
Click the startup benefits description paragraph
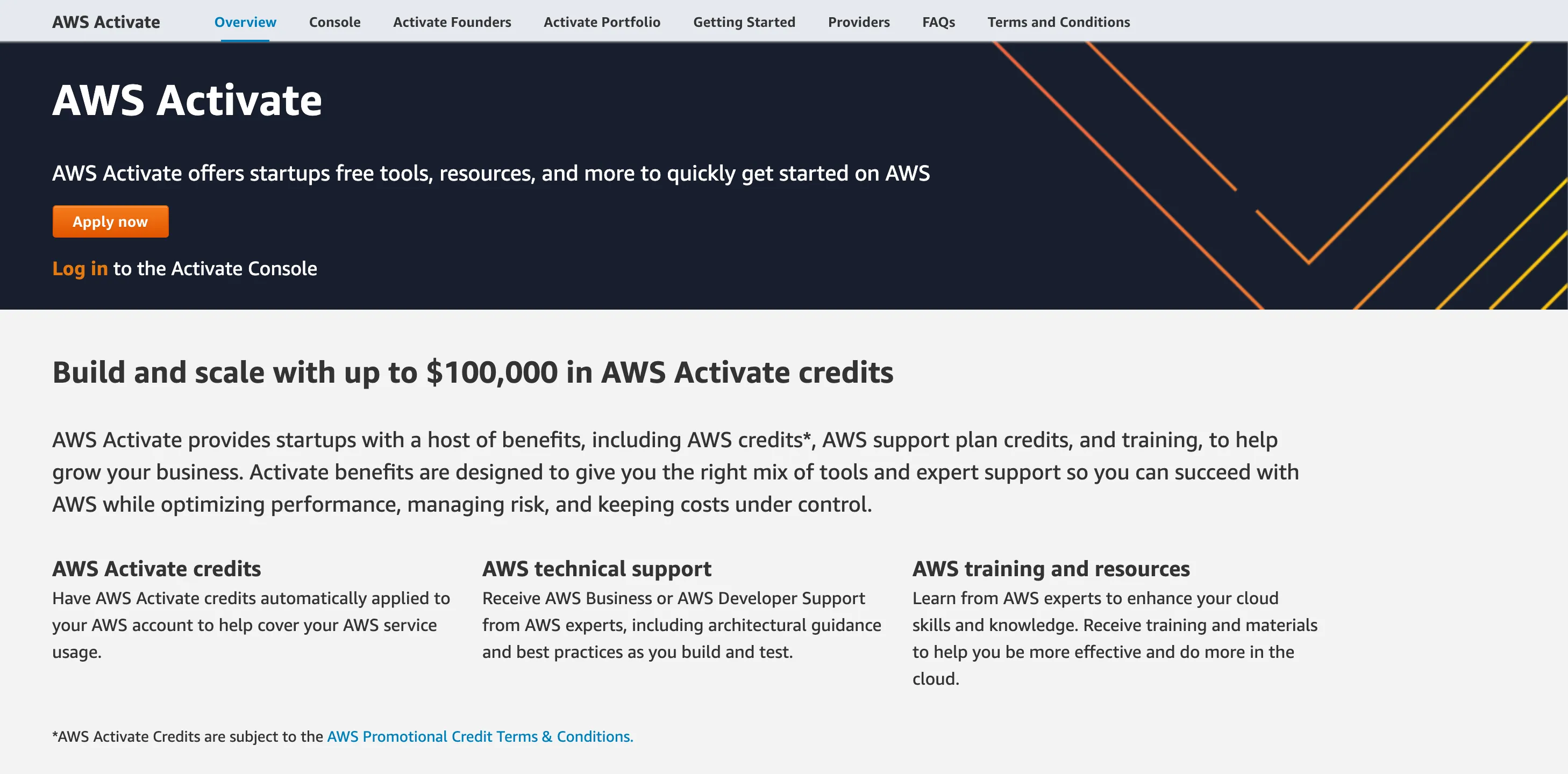[669, 471]
